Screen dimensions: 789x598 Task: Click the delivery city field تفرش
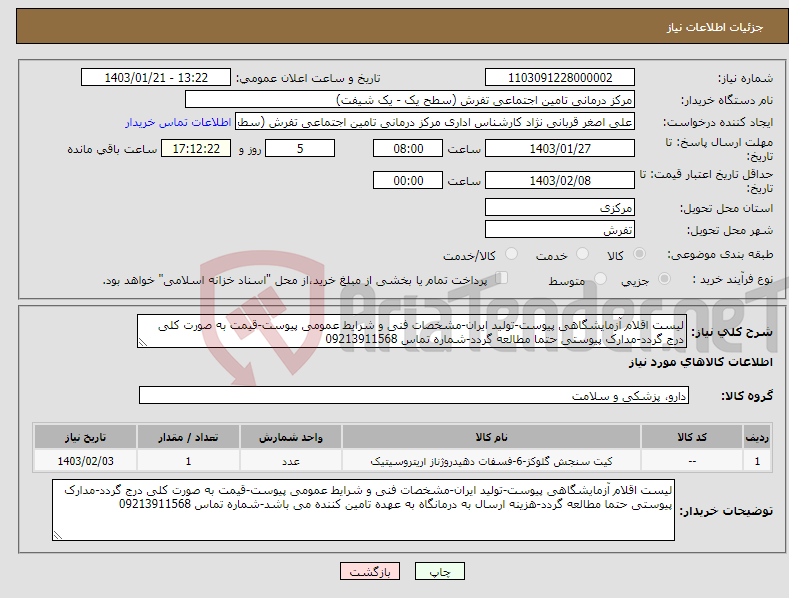coord(560,230)
